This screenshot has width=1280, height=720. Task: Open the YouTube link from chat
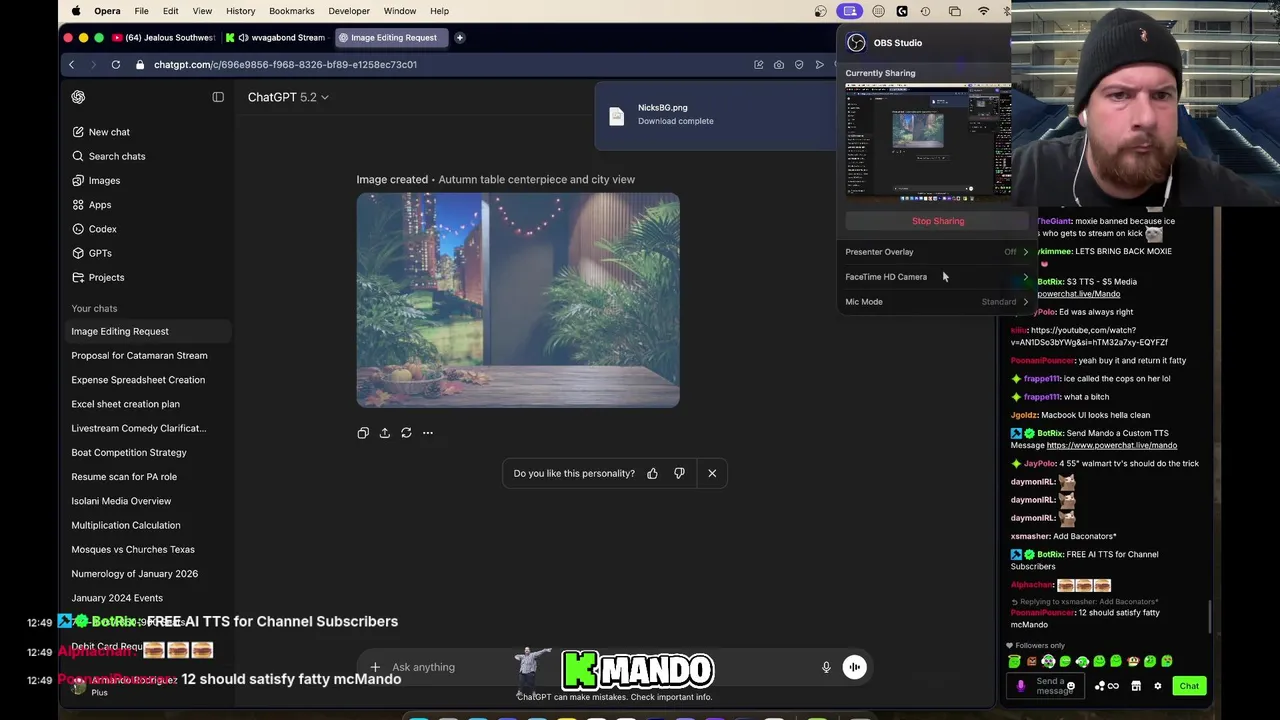pyautogui.click(x=1089, y=336)
